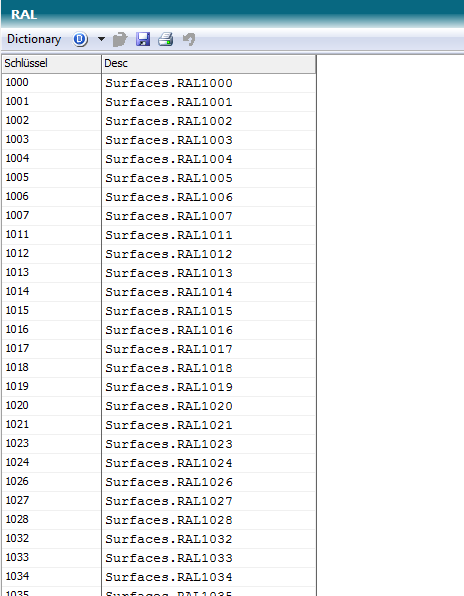This screenshot has height=596, width=464.
Task: Edit the Surfaces.RAL1034 description cell
Action: pos(209,577)
